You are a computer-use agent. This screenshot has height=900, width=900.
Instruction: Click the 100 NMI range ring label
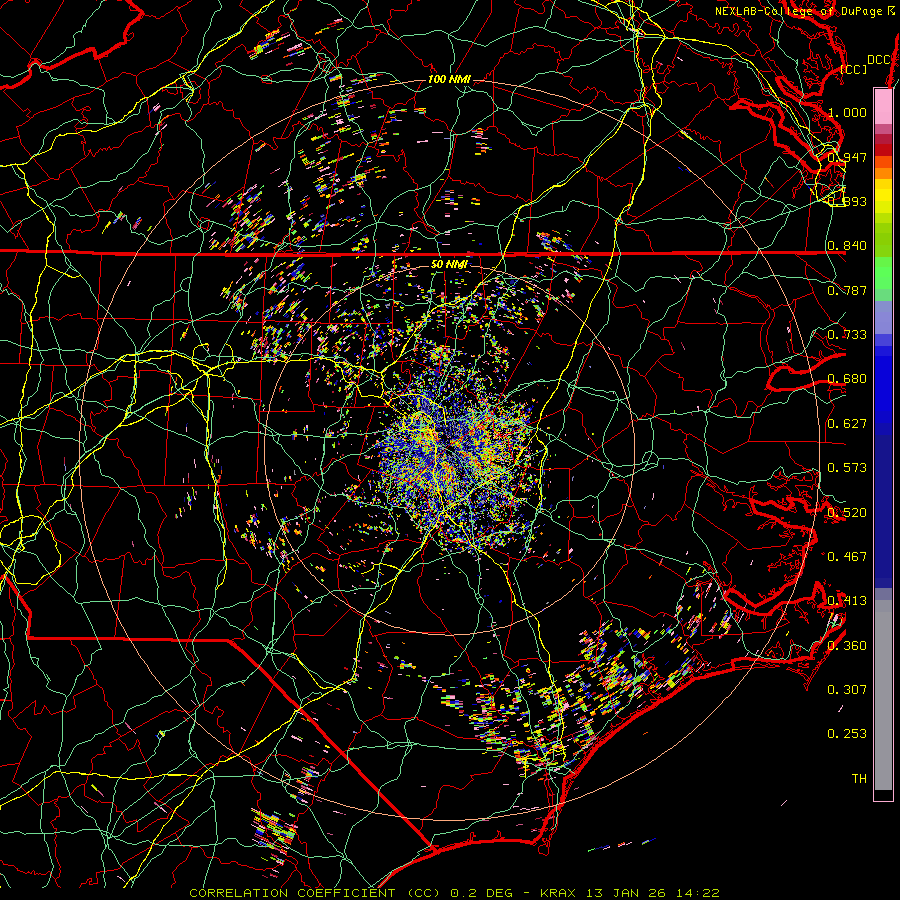point(449,79)
